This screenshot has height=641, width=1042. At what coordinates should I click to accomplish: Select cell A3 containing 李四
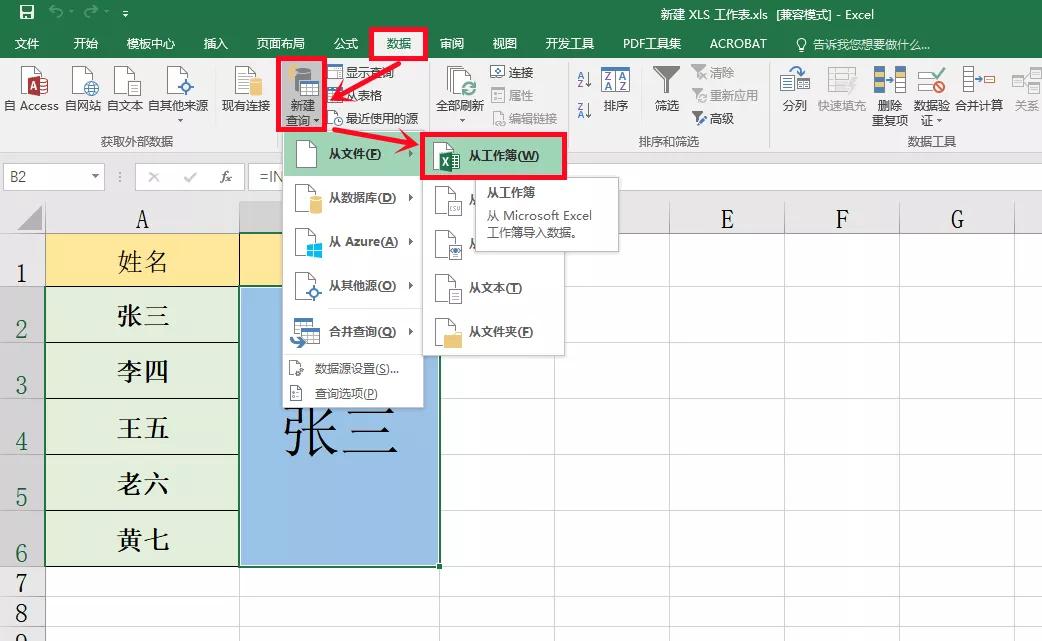click(142, 371)
